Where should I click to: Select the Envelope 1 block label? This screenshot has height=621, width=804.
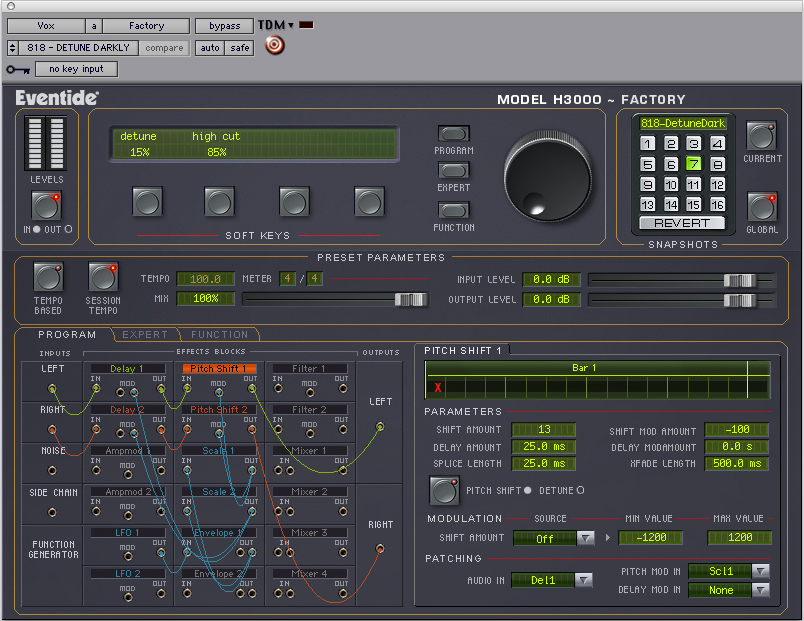pyautogui.click(x=219, y=533)
